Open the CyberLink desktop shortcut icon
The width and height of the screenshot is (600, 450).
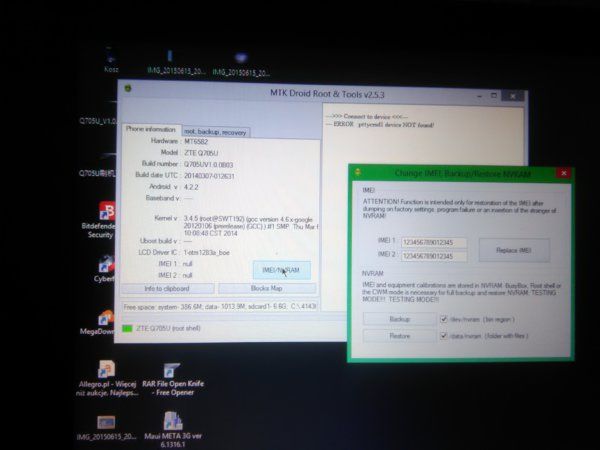(105, 268)
